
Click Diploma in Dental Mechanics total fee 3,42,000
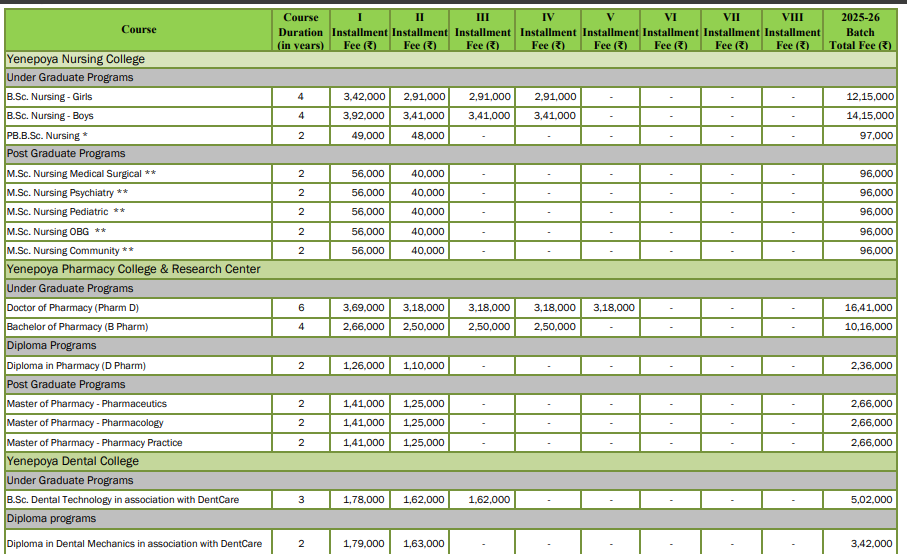869,544
